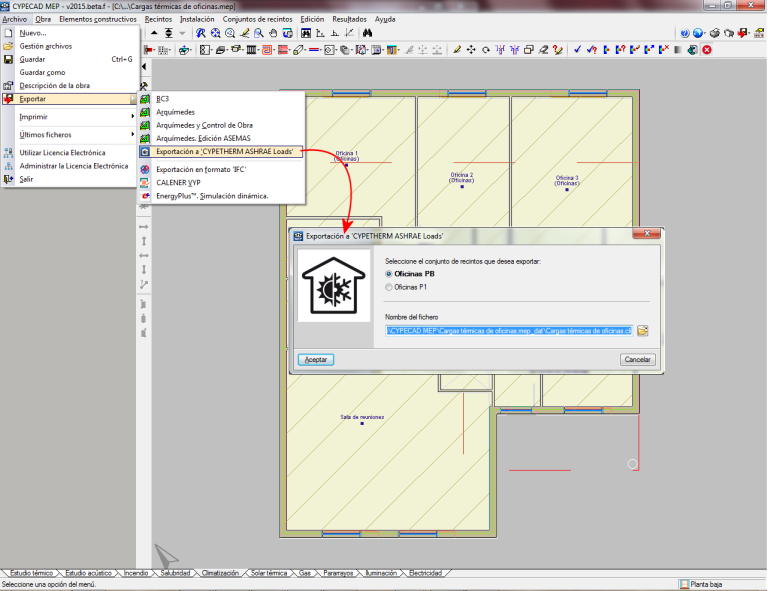The image size is (768, 591).
Task: Choose Exportación en formato 'IFC'
Action: (201, 170)
